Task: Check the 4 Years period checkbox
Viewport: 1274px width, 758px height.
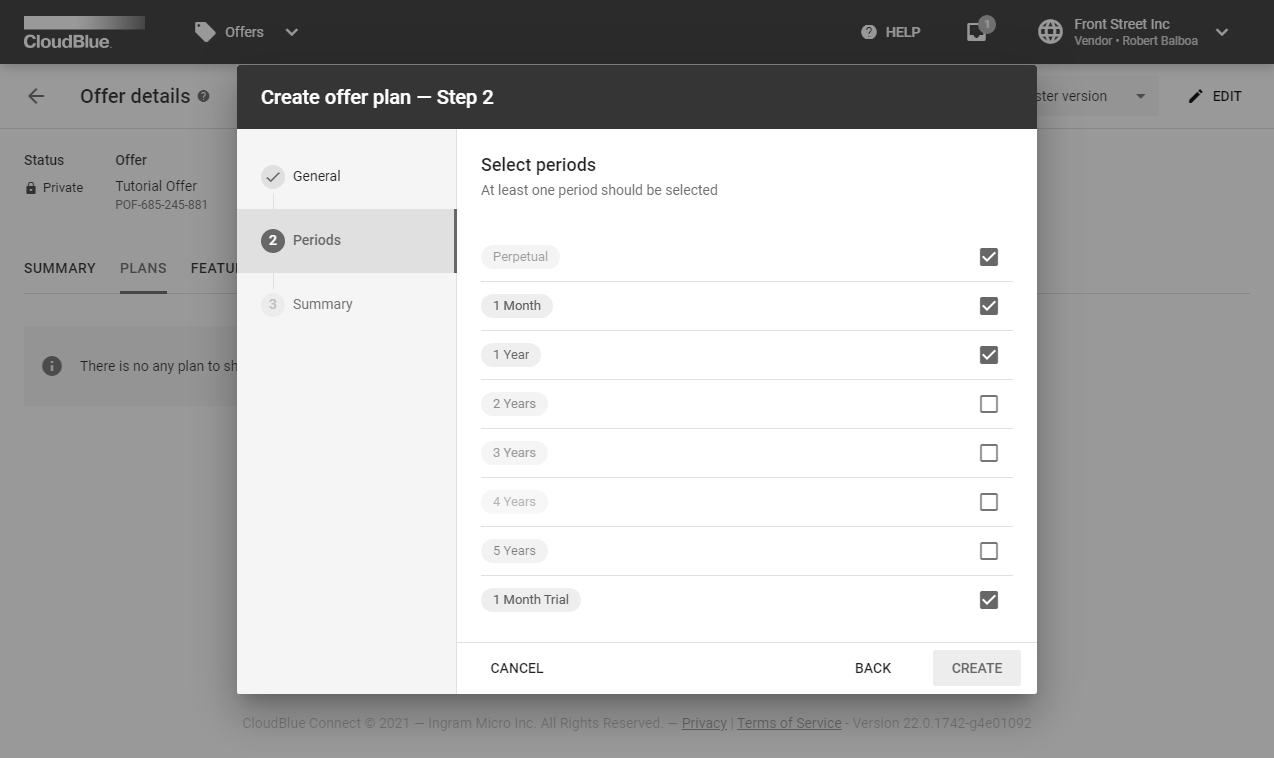Action: [x=989, y=502]
